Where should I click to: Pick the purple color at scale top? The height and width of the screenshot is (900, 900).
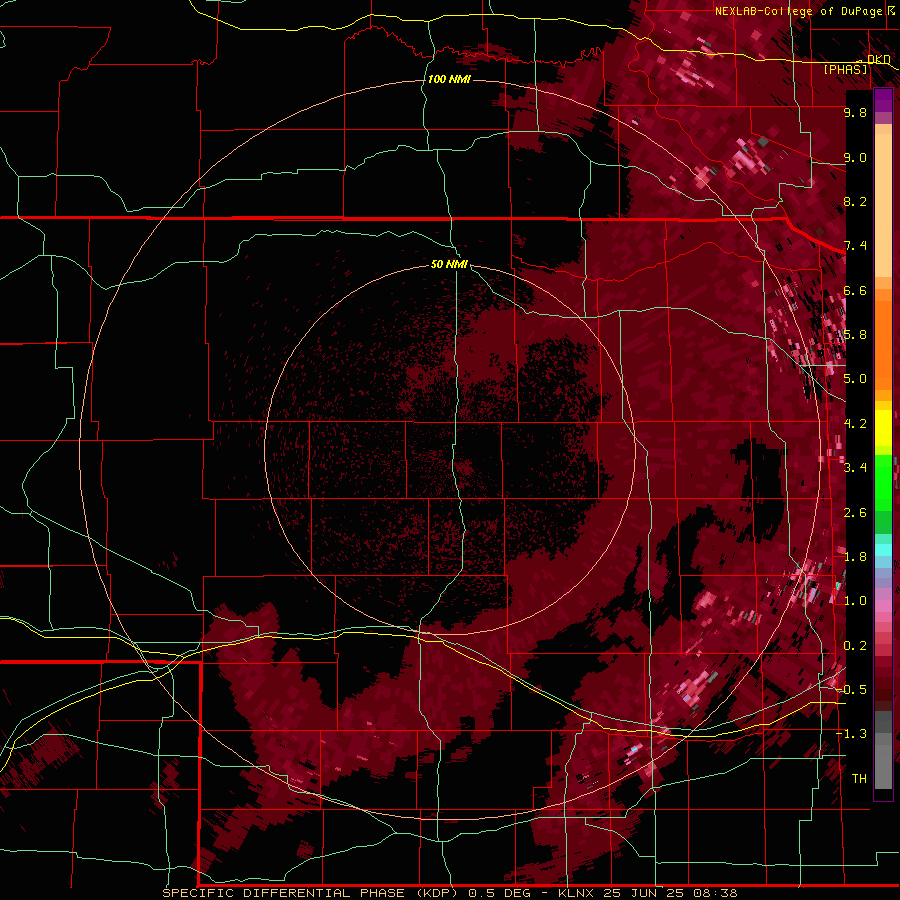tap(883, 100)
